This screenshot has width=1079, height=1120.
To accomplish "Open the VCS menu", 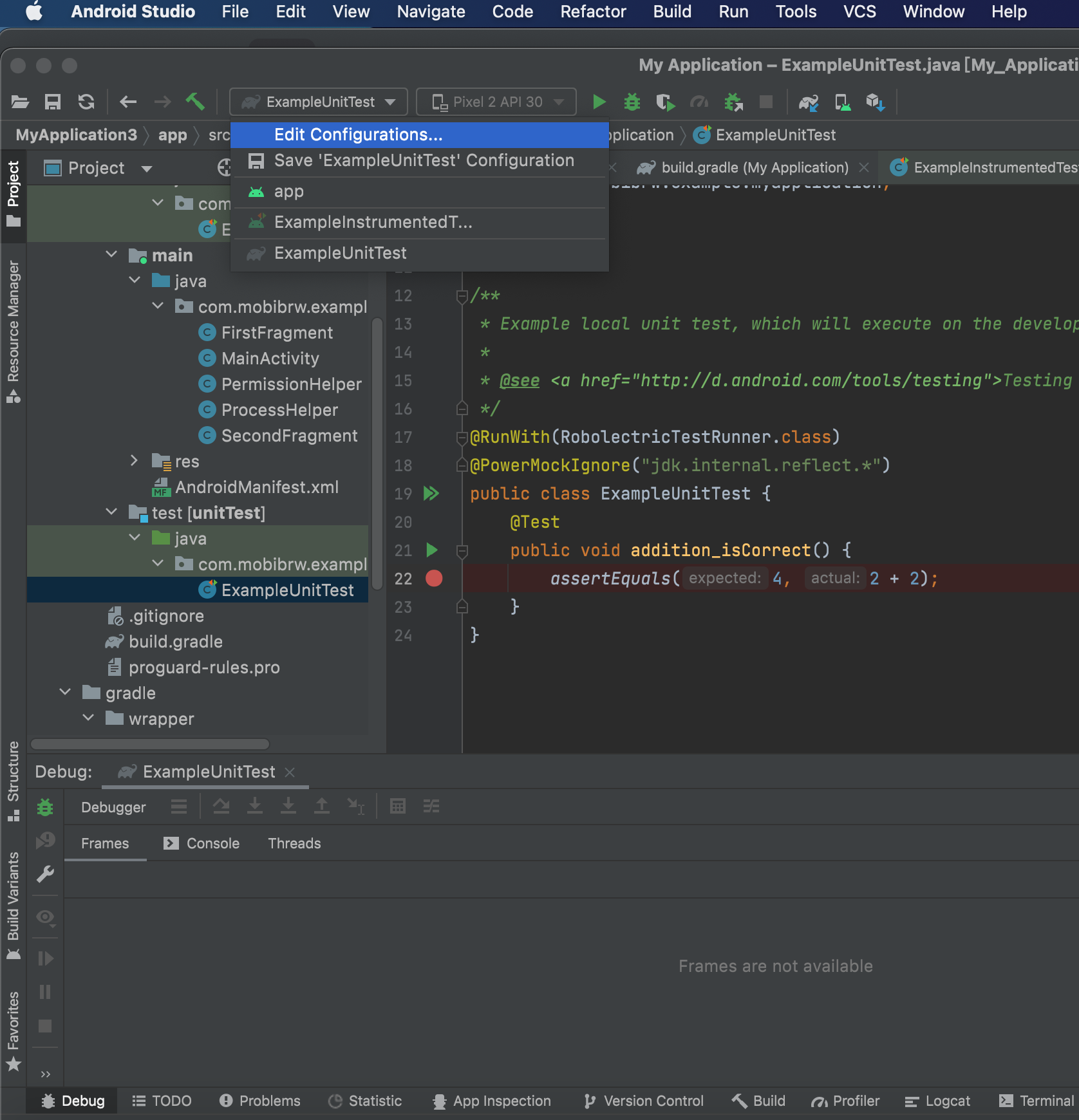I will coord(859,12).
